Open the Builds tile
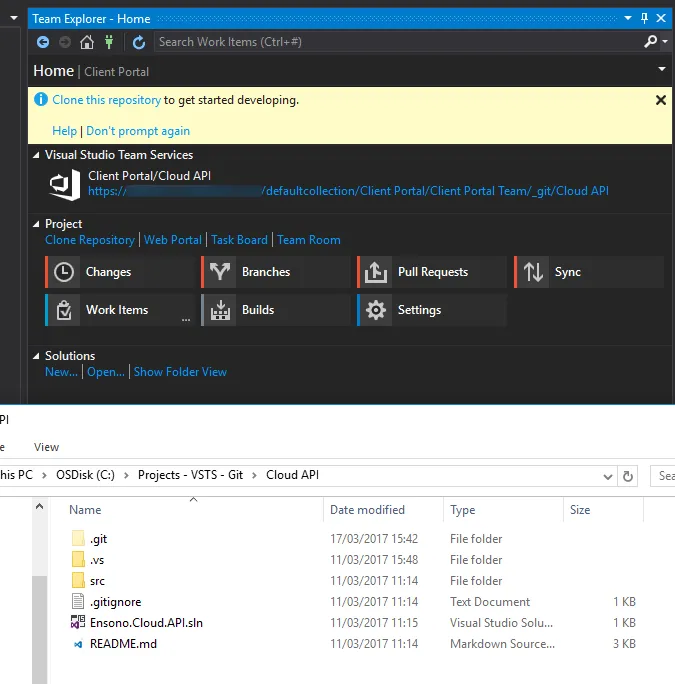The height and width of the screenshot is (684, 675). point(275,310)
